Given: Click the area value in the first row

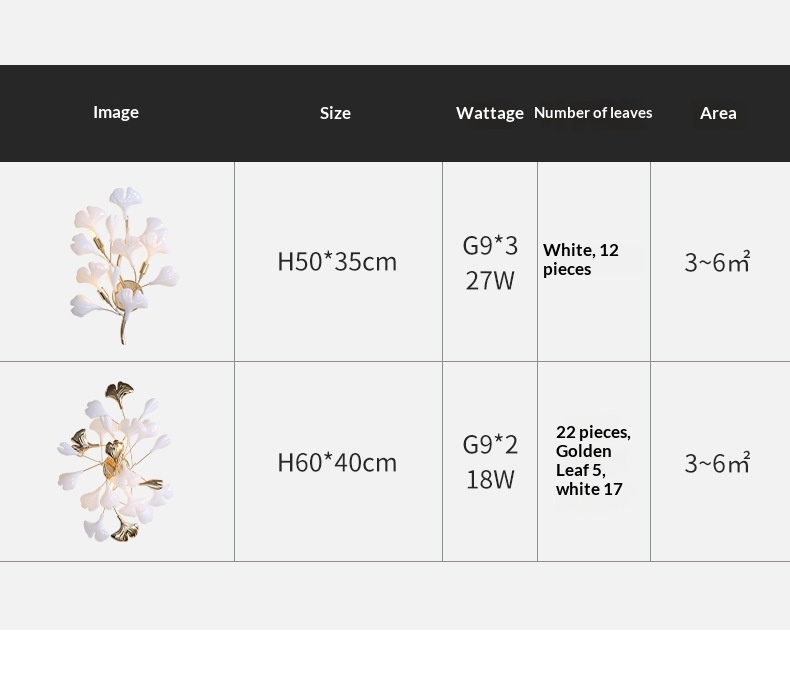Looking at the screenshot, I should point(717,262).
